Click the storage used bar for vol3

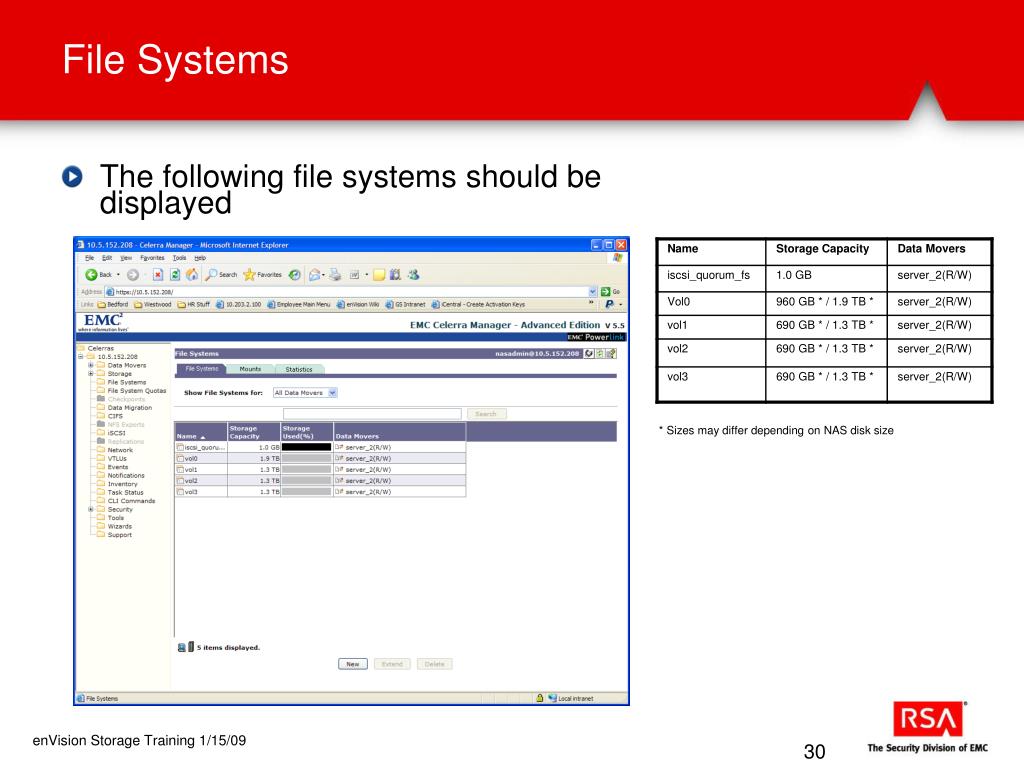point(307,492)
